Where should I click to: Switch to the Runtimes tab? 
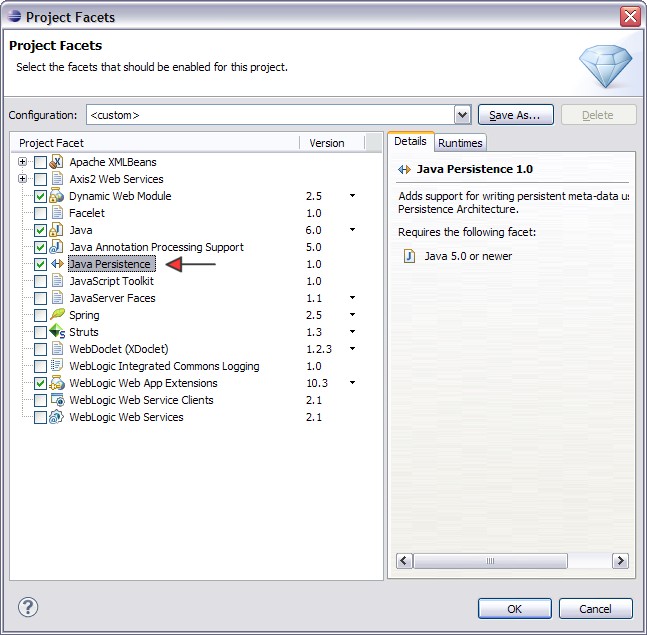460,143
